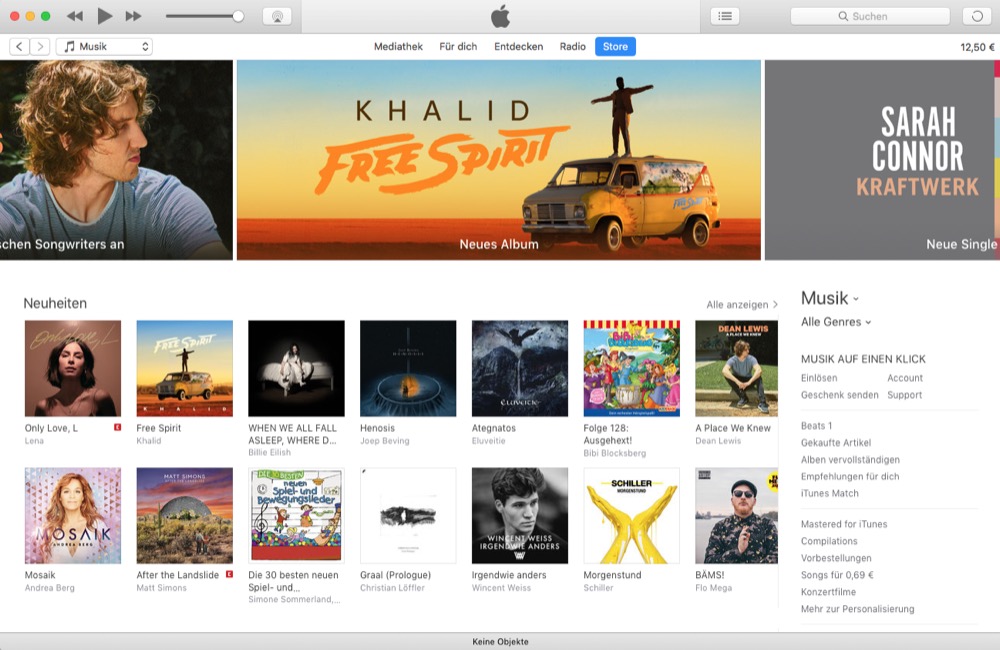Open the AirPlay output icon
The width and height of the screenshot is (1000, 650).
(277, 16)
